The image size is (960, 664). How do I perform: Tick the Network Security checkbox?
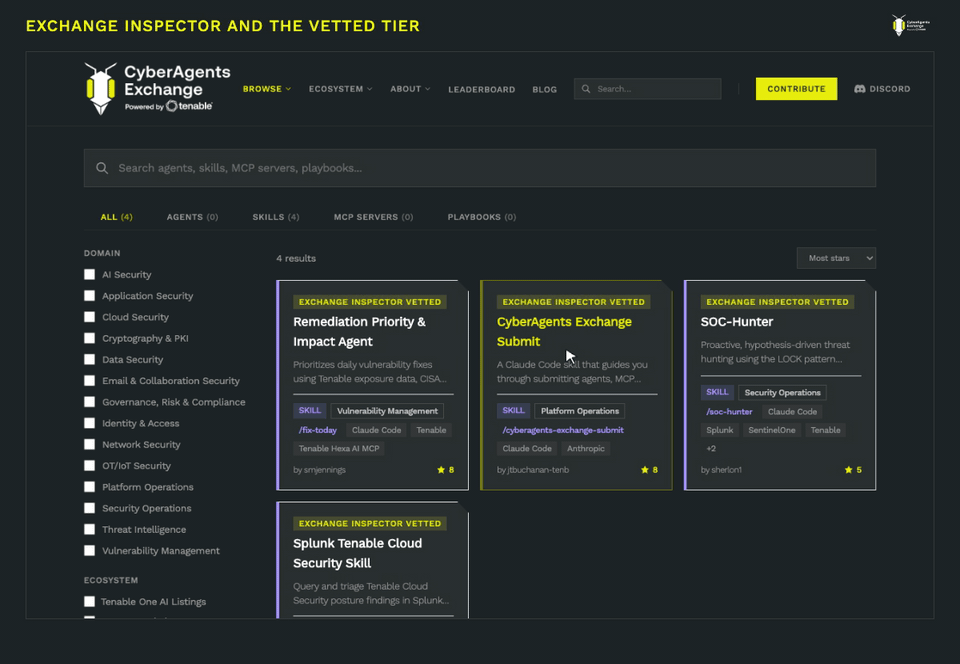(89, 444)
